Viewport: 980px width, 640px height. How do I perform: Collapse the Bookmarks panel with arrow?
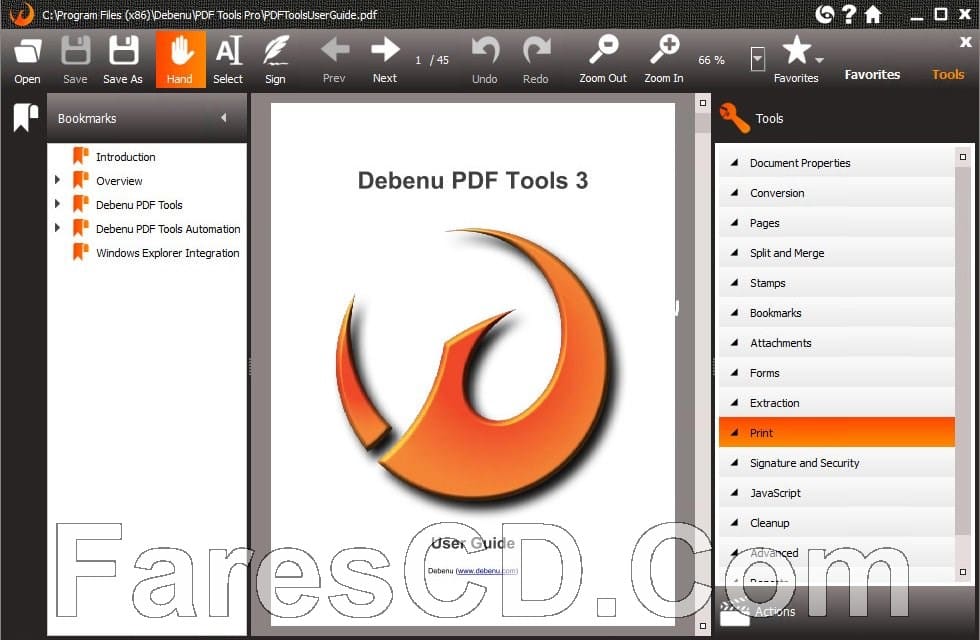224,118
